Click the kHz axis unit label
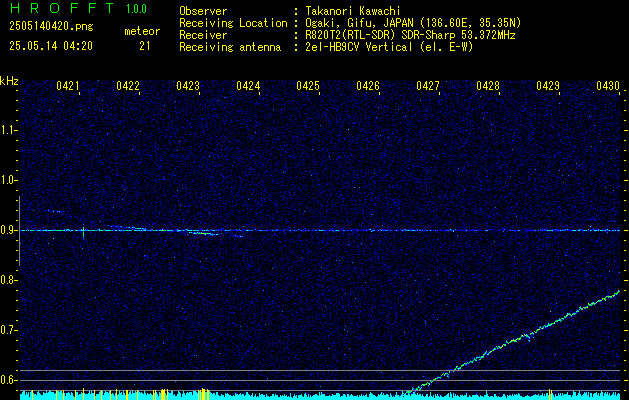629x400 pixels. [x=9, y=81]
